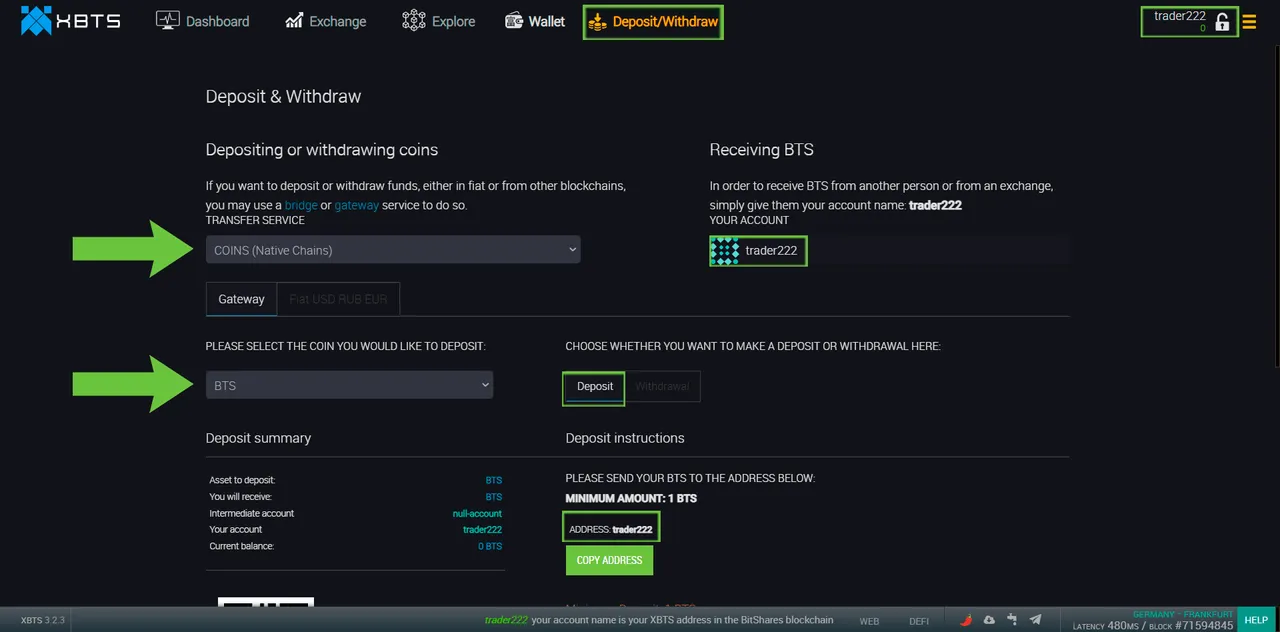The image size is (1280, 632).
Task: Follow the gateway link
Action: click(x=358, y=205)
